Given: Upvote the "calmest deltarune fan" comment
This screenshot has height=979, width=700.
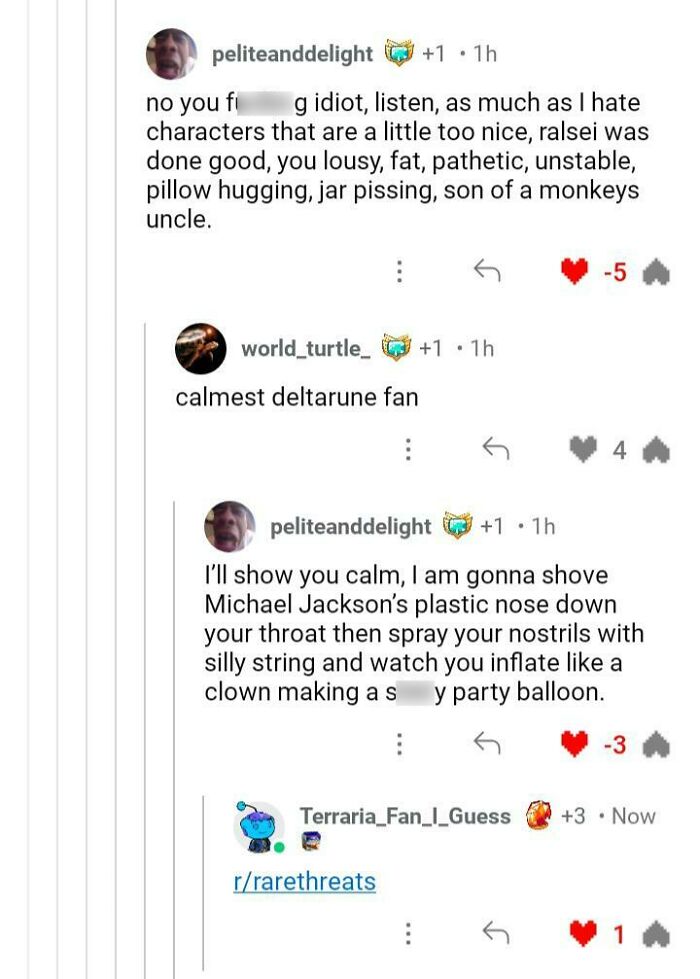Looking at the screenshot, I should click(x=655, y=451).
